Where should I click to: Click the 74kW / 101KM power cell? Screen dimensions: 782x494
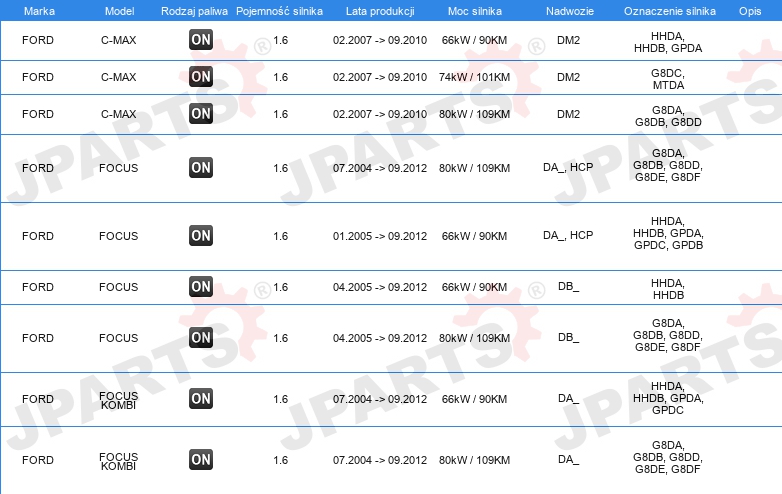(474, 77)
